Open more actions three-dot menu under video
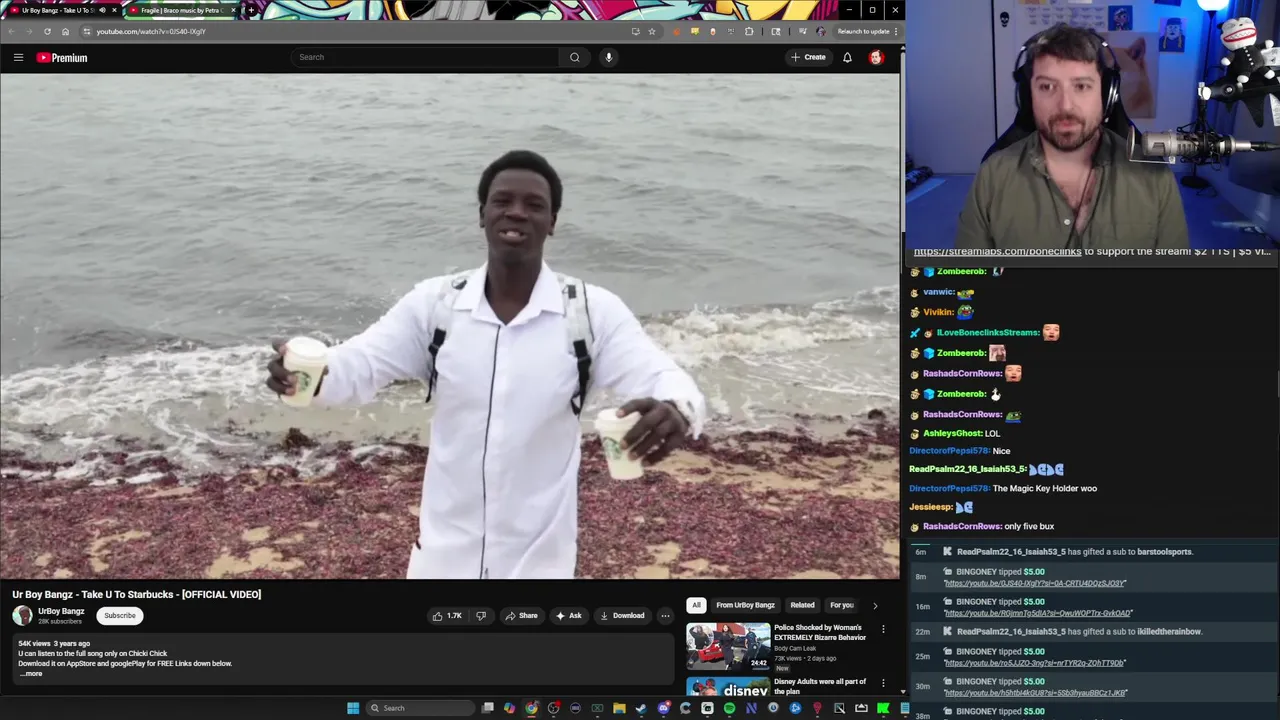The height and width of the screenshot is (720, 1280). point(665,616)
